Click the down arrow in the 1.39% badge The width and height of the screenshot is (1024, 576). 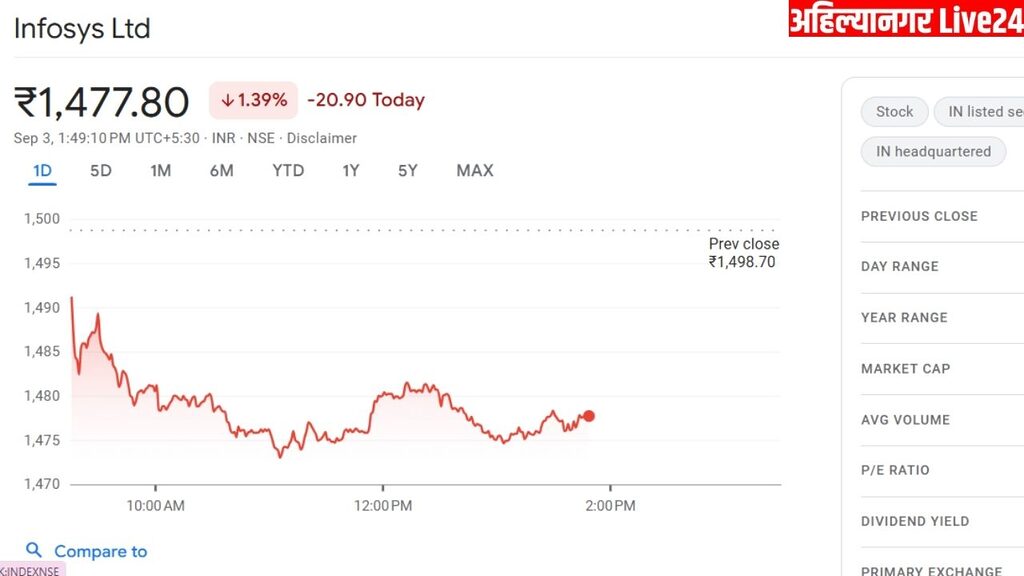(x=227, y=100)
